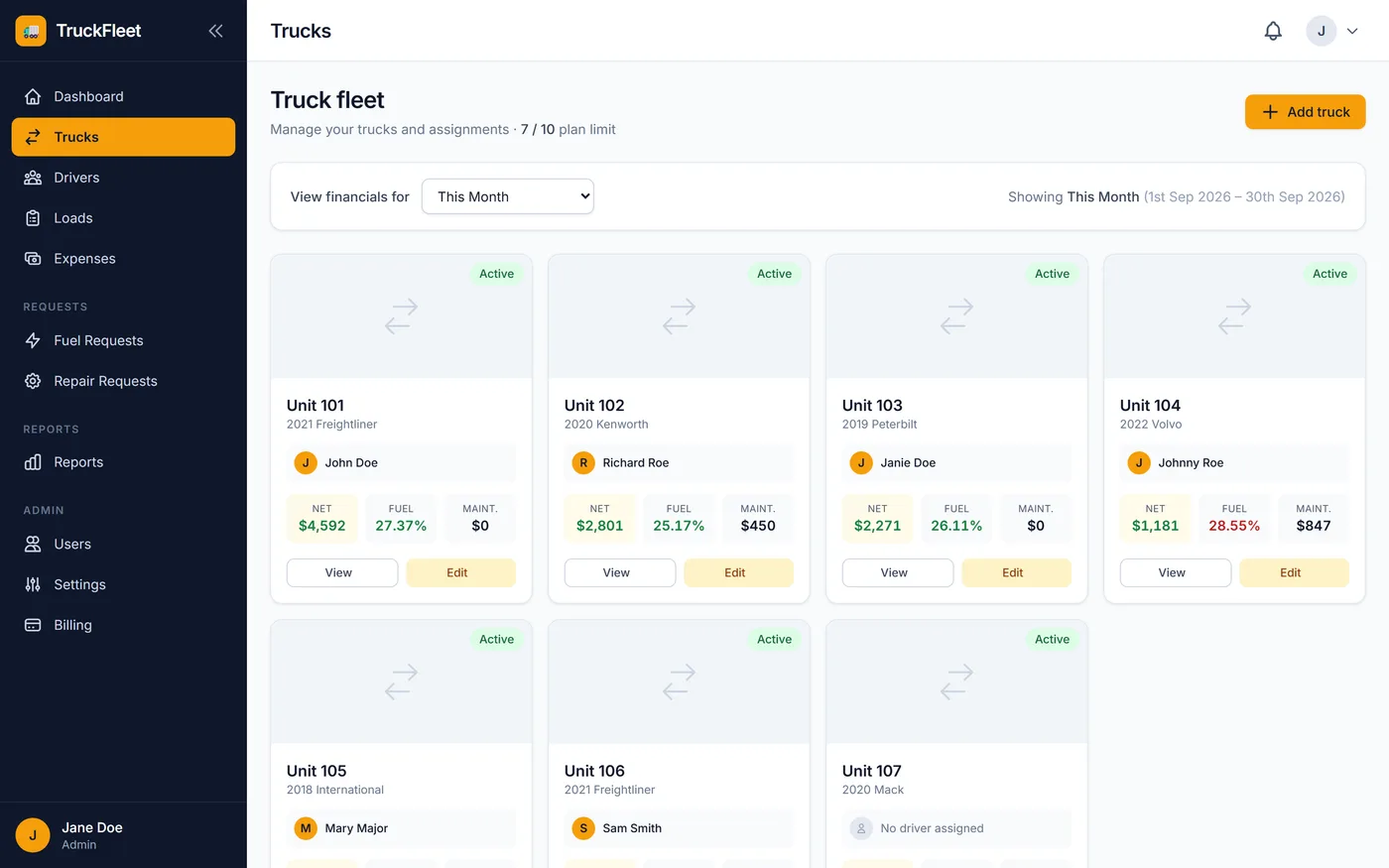Click the 28.55% fuel value on Unit 104
Image resolution: width=1389 pixels, height=868 pixels.
click(x=1234, y=526)
